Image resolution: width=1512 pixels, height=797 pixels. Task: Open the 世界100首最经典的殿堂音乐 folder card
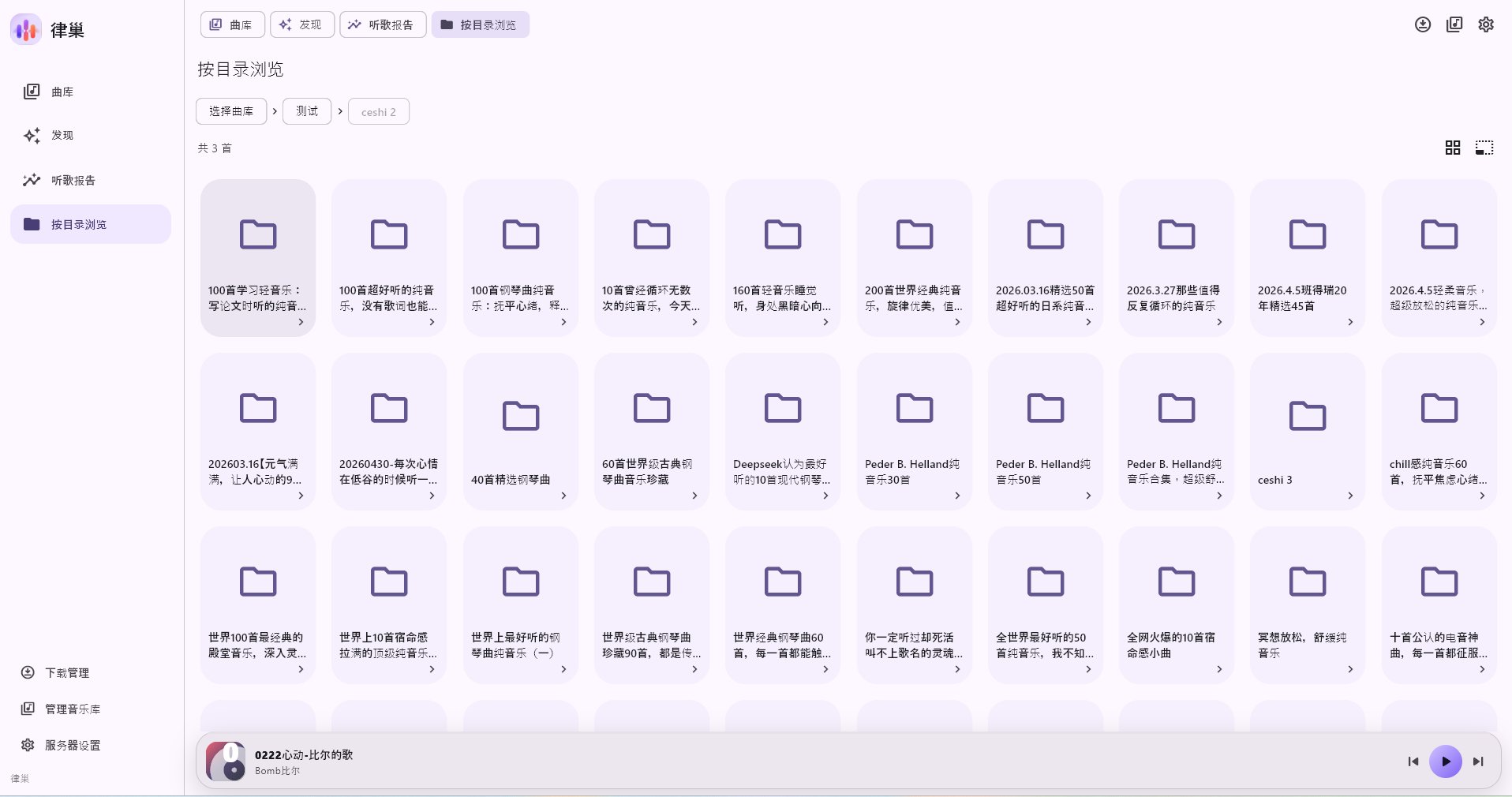click(x=258, y=605)
